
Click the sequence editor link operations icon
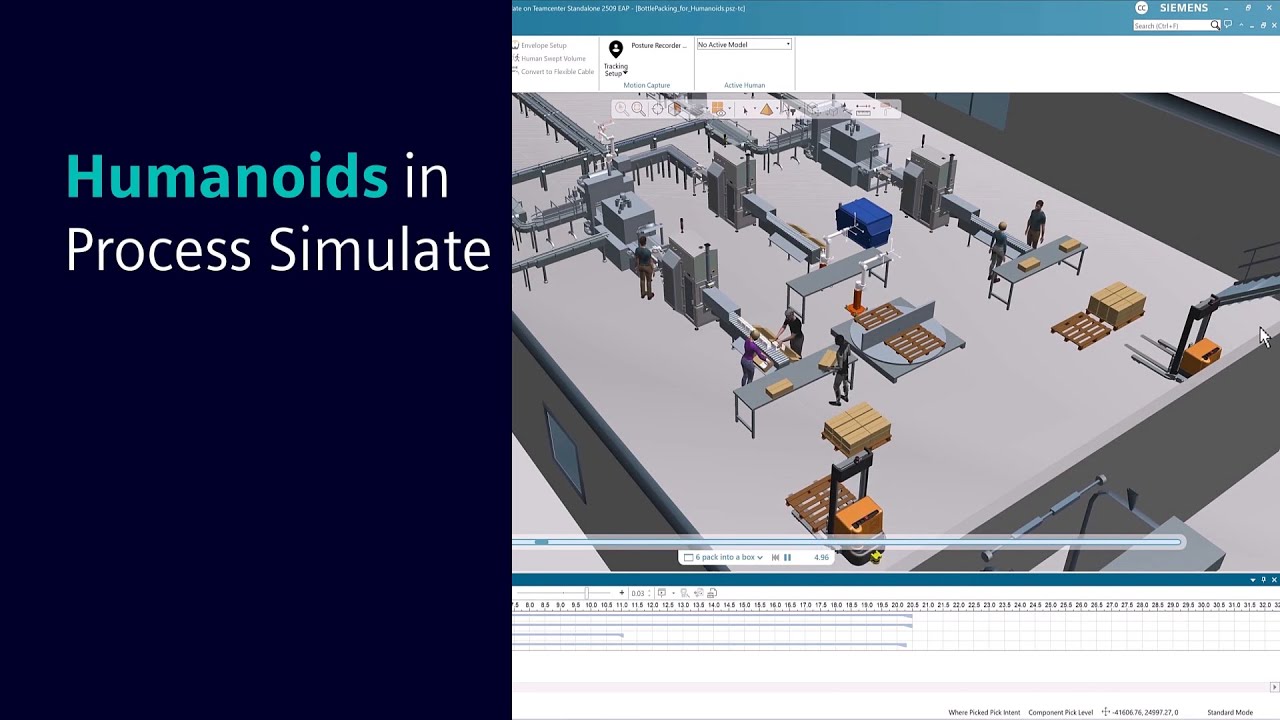click(x=699, y=593)
